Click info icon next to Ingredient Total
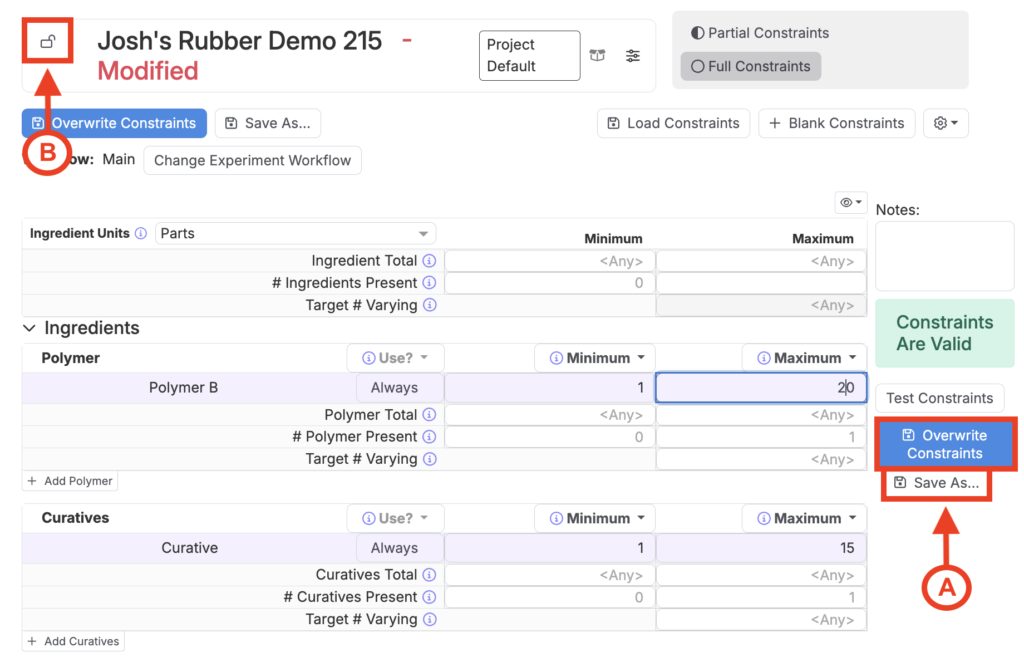The image size is (1024, 657). [x=429, y=261]
